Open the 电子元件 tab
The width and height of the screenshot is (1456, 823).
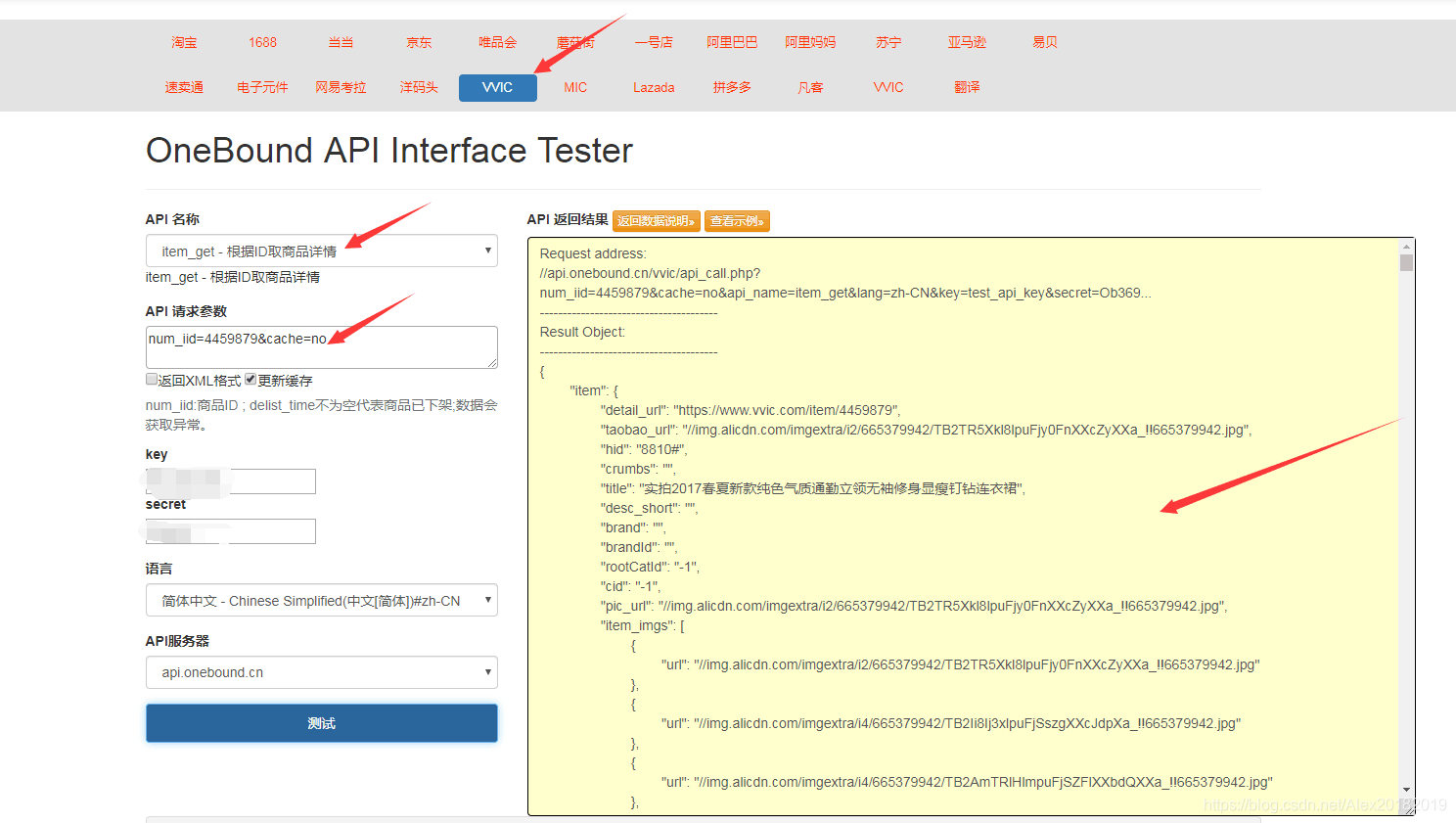point(262,88)
